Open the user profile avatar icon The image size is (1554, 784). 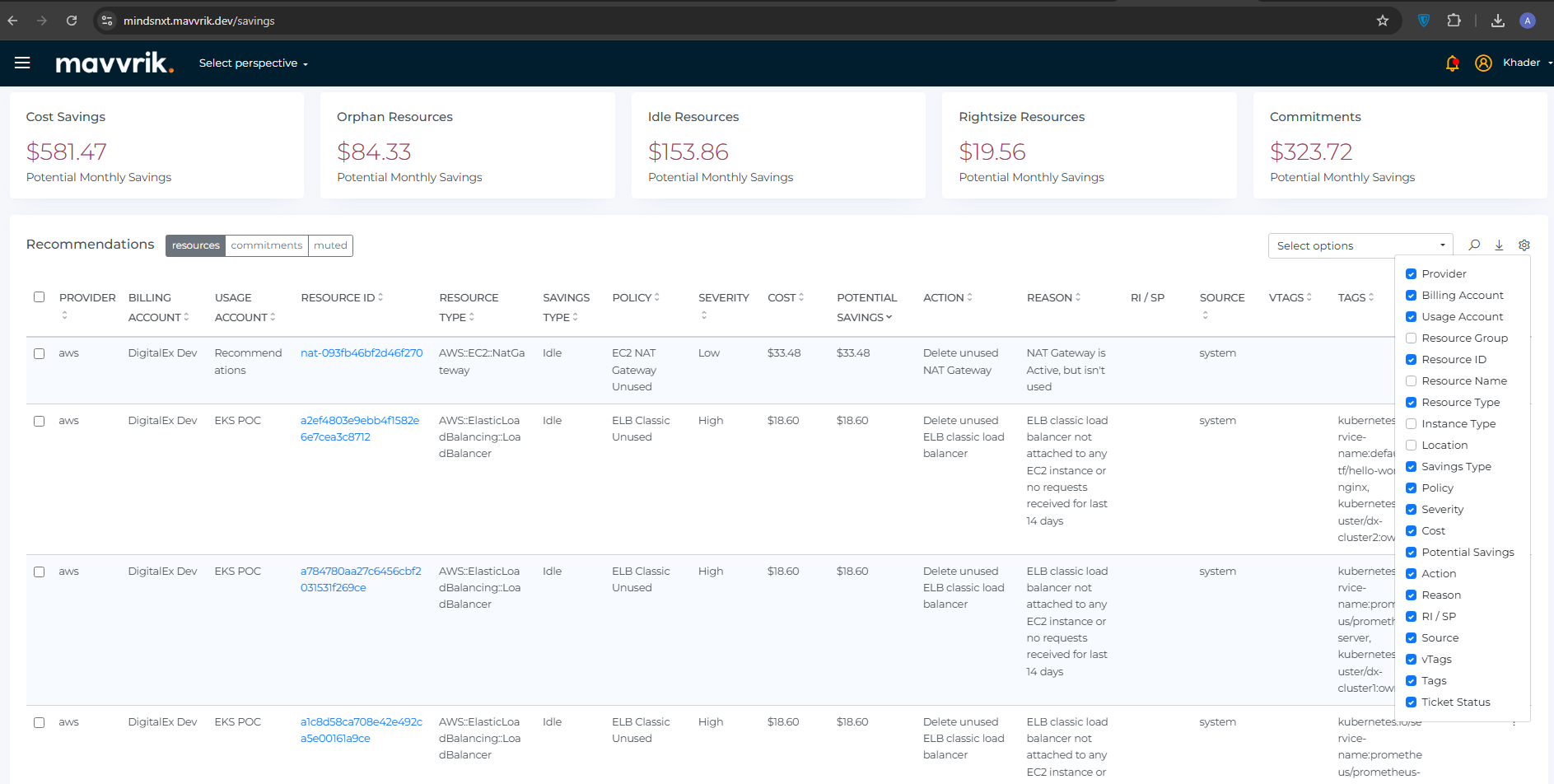pyautogui.click(x=1483, y=63)
